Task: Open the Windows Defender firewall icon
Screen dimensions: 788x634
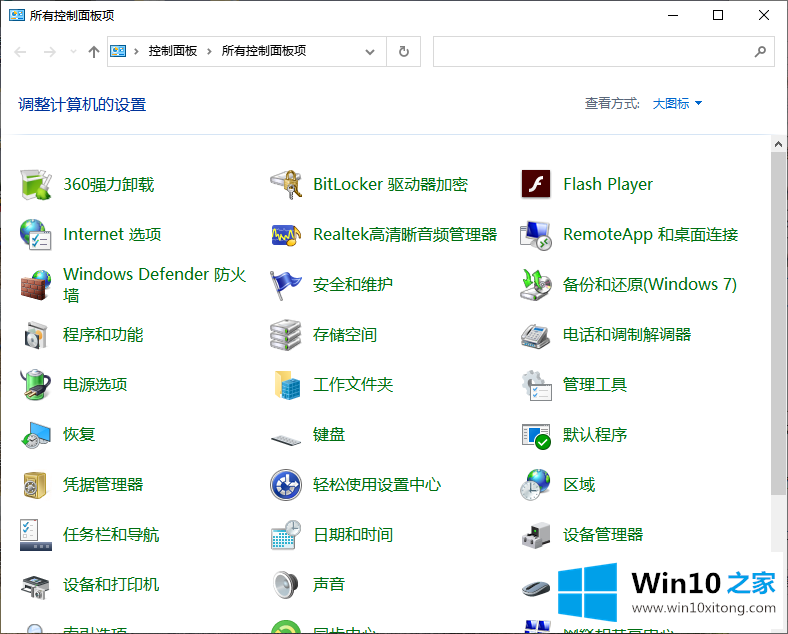Action: [36, 285]
